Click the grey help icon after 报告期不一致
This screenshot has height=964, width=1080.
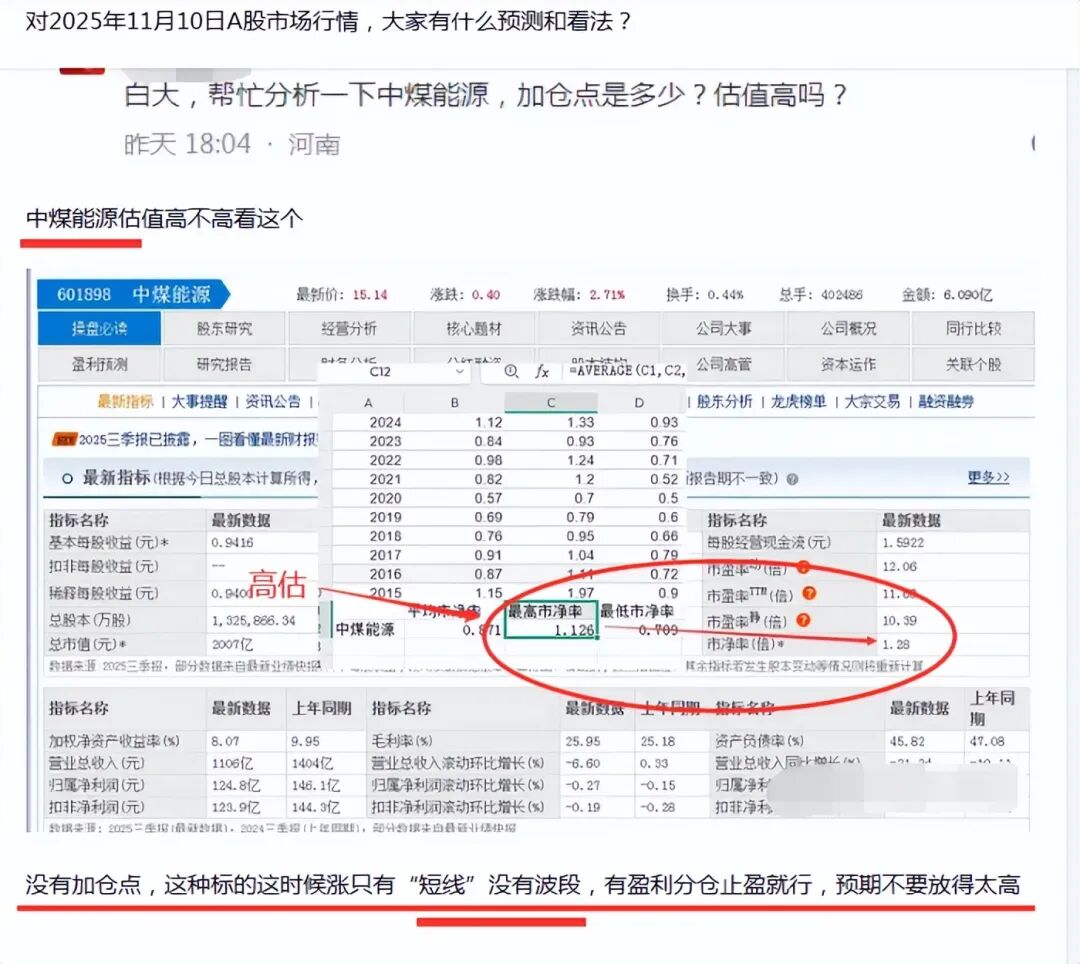pos(793,479)
